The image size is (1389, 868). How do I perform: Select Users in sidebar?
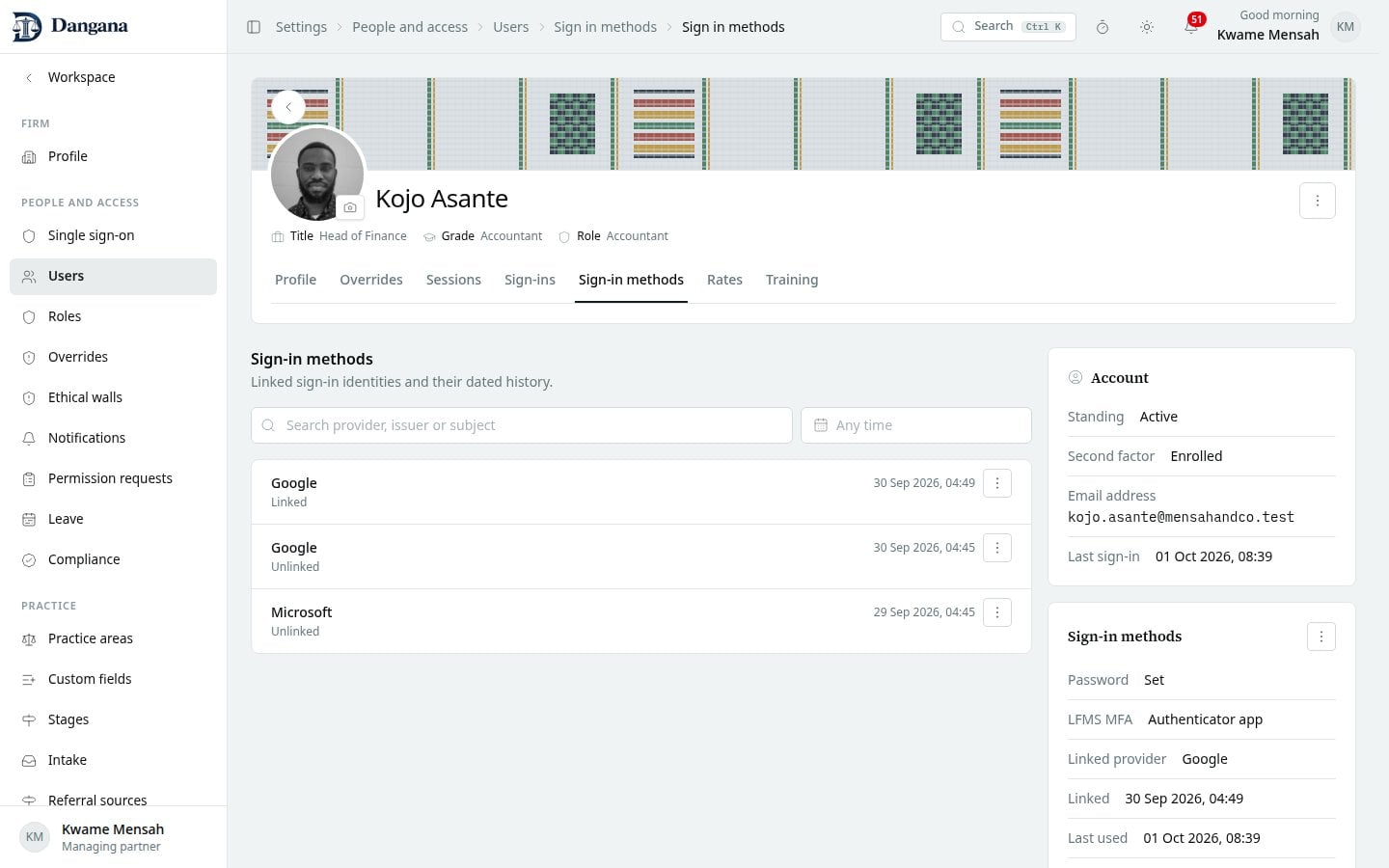113,276
